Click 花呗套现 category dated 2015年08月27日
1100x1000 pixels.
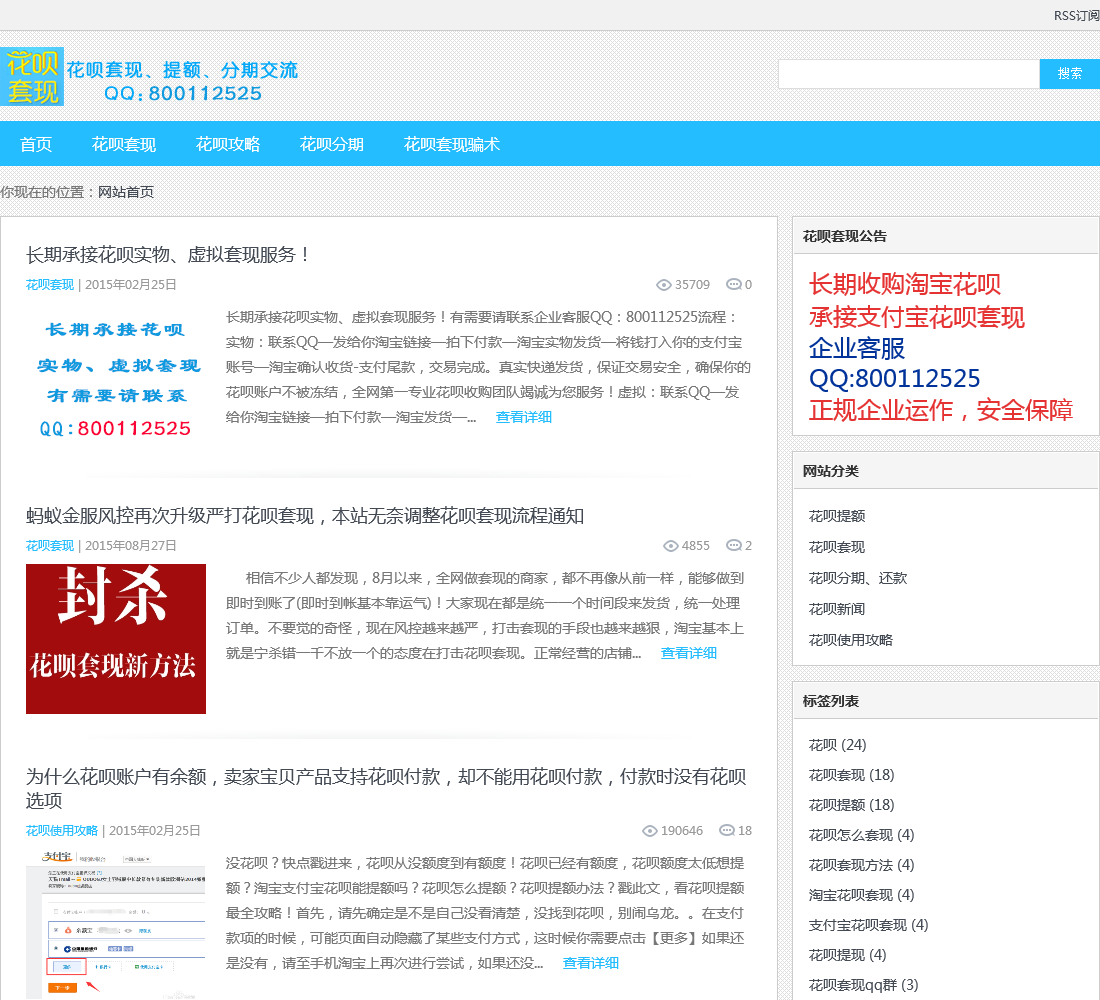[49, 545]
